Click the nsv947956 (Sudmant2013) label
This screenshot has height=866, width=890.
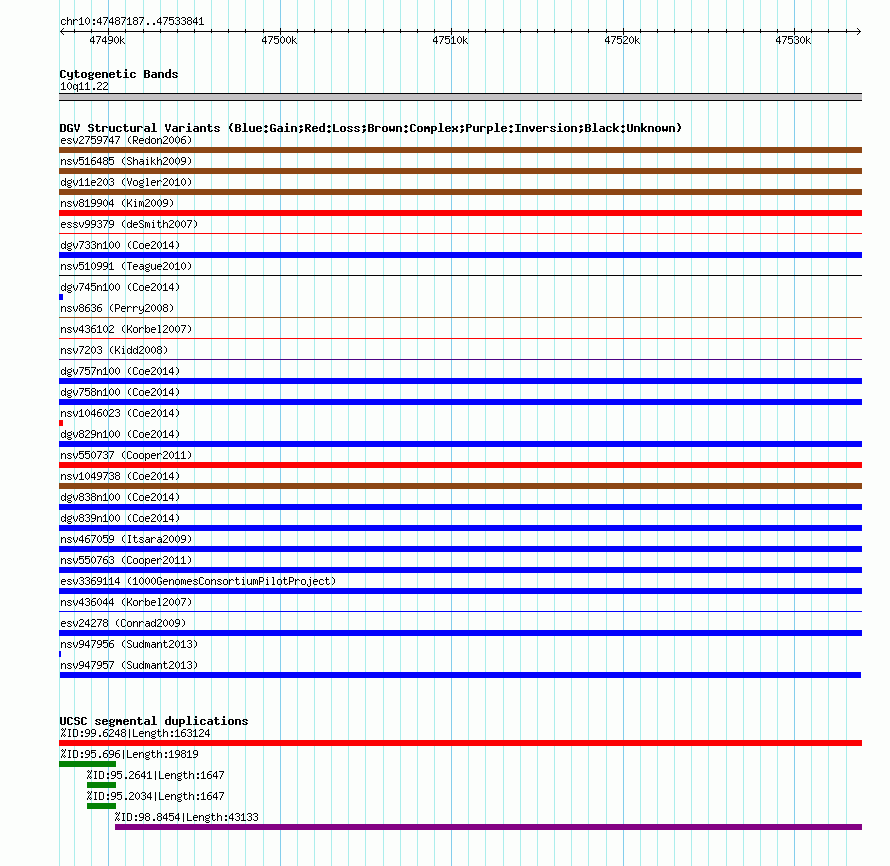[129, 644]
